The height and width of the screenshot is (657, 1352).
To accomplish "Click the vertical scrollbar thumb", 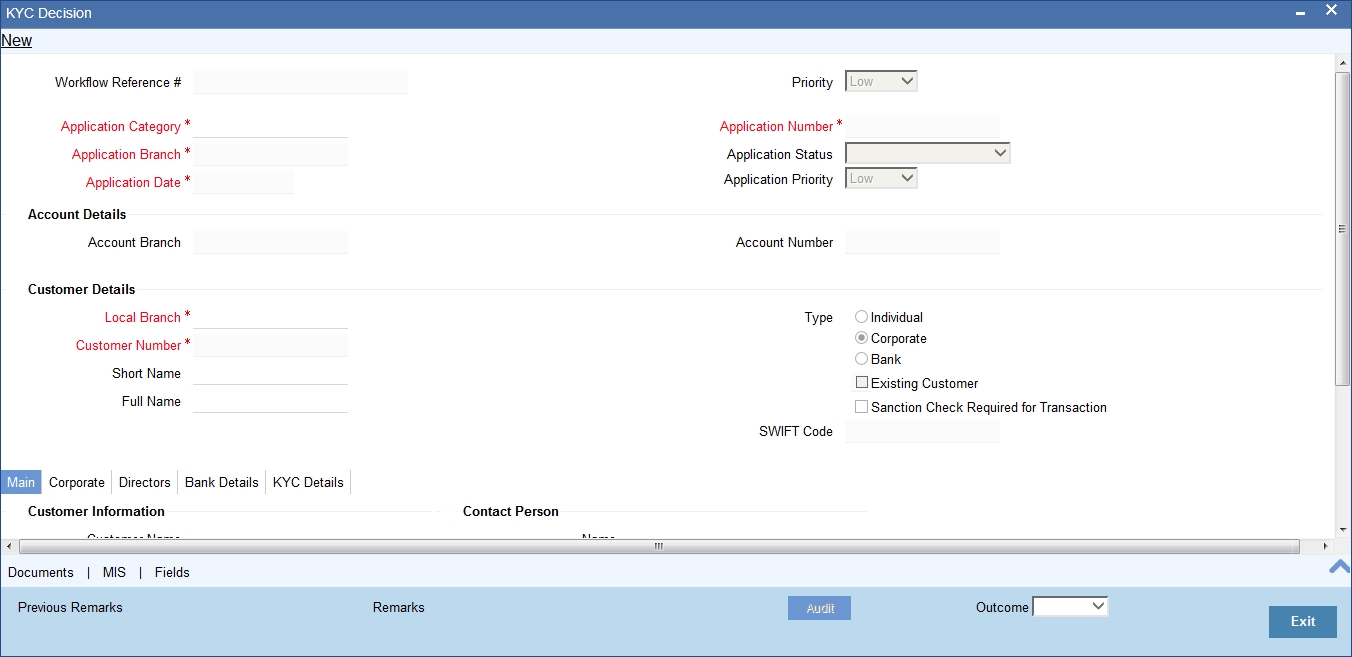I will (1343, 228).
